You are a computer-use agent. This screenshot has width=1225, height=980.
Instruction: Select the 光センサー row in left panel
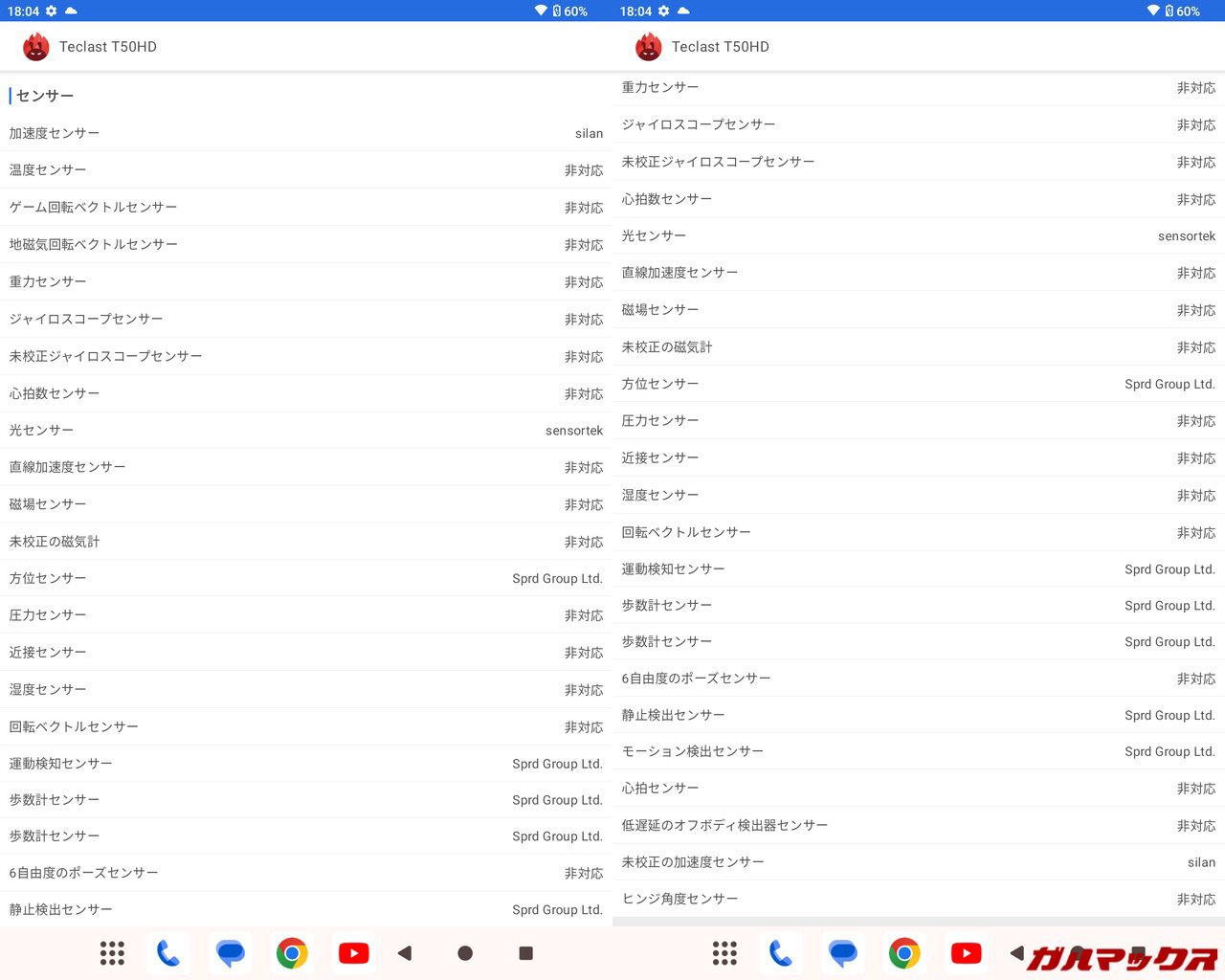pyautogui.click(x=306, y=431)
